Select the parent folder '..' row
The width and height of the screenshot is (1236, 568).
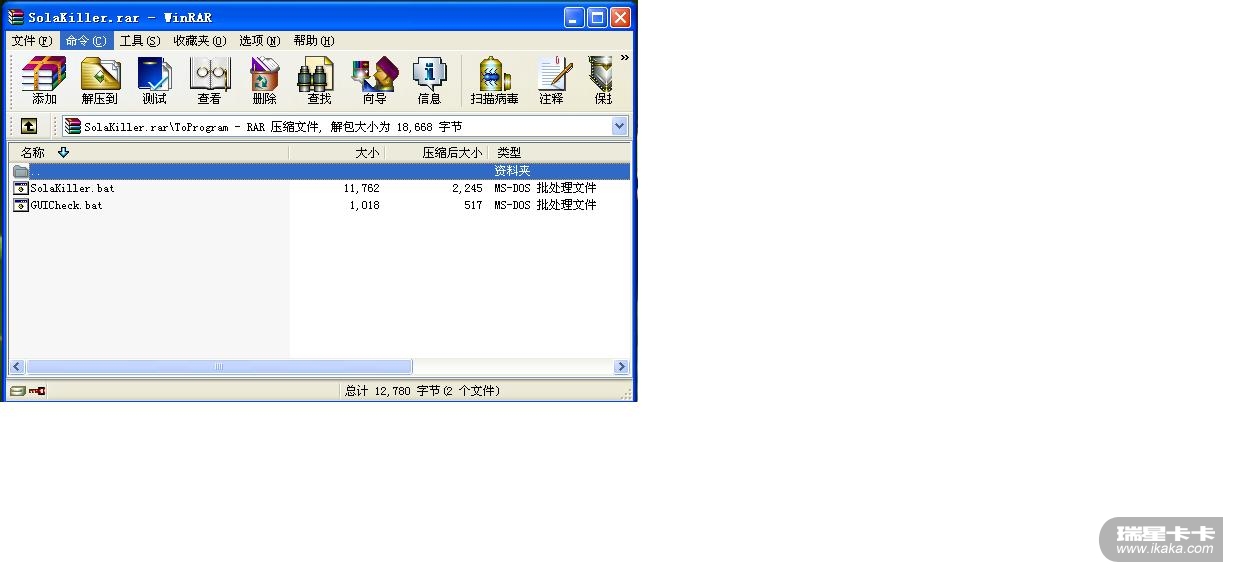[320, 171]
